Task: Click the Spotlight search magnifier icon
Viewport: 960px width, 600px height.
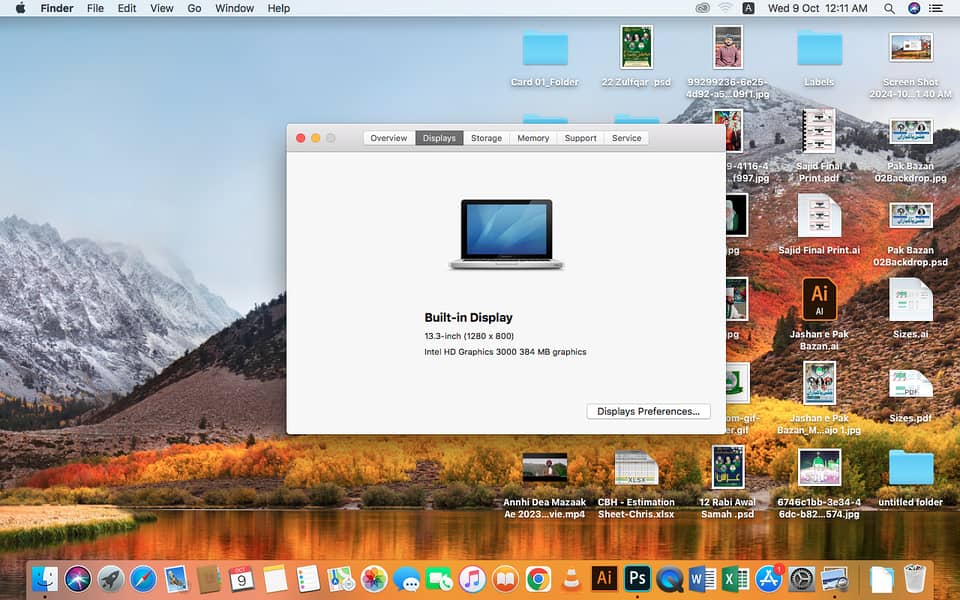Action: tap(889, 8)
